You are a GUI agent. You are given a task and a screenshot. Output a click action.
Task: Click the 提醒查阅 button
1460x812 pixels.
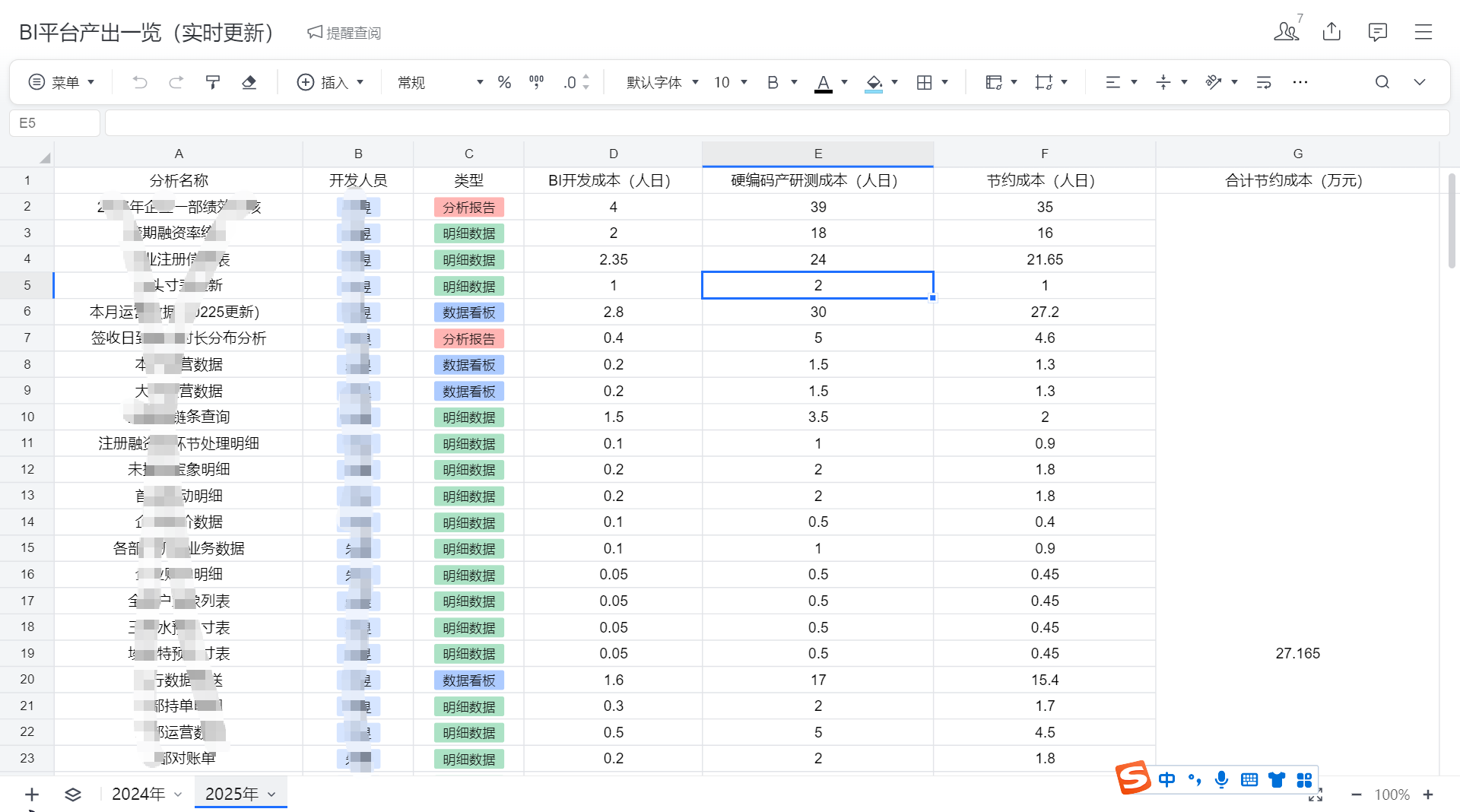[344, 33]
